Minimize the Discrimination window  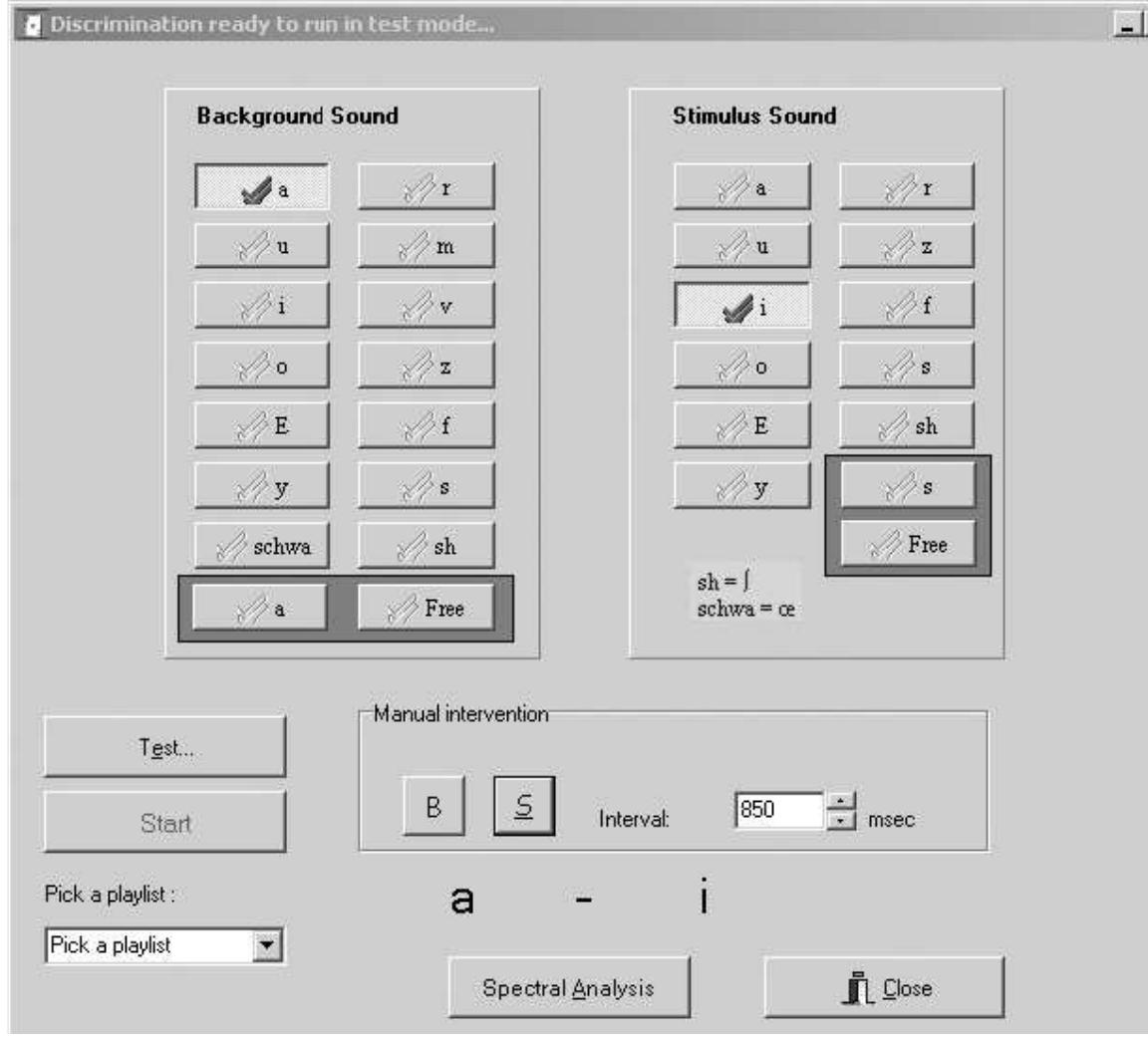click(x=1126, y=26)
